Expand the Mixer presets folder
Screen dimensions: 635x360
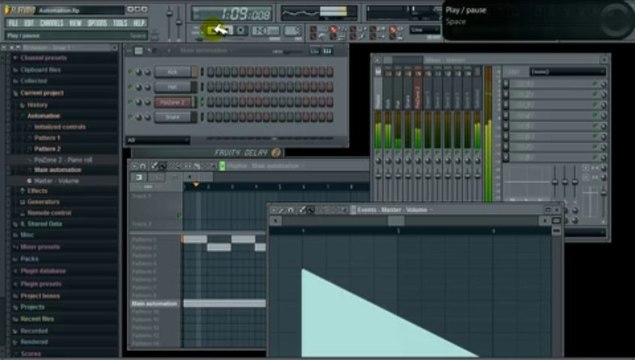pos(40,247)
